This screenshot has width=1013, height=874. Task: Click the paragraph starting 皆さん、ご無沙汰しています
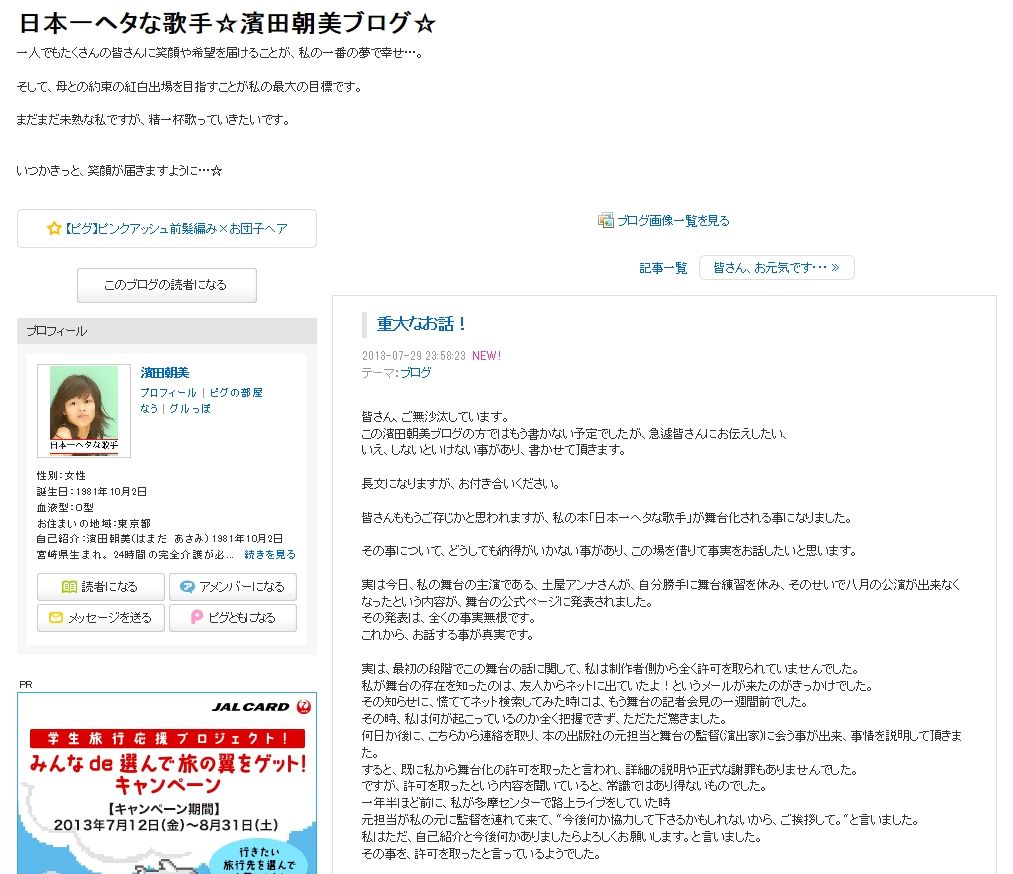[574, 433]
